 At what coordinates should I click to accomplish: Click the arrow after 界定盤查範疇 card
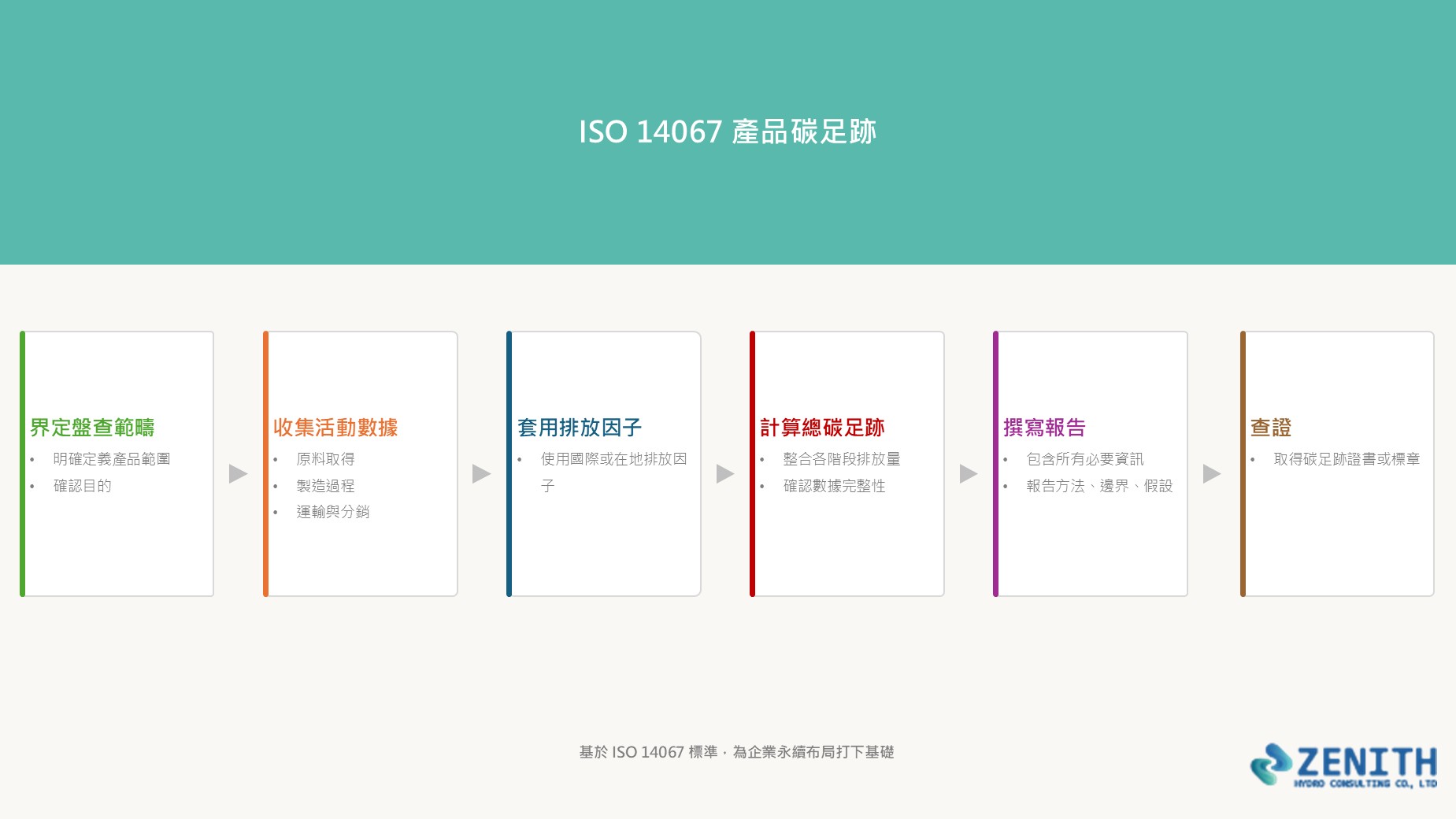coord(239,473)
